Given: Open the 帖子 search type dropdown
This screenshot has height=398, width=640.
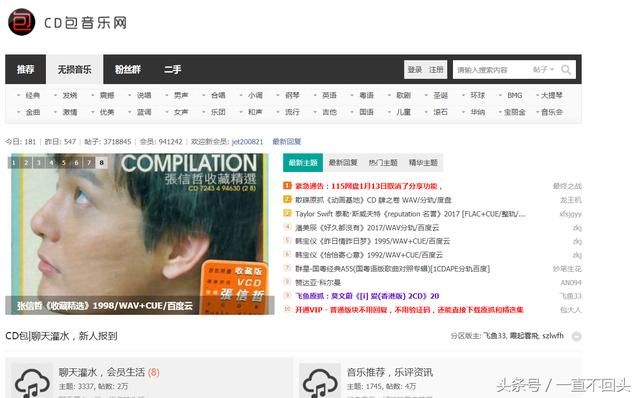Looking at the screenshot, I should (x=543, y=70).
